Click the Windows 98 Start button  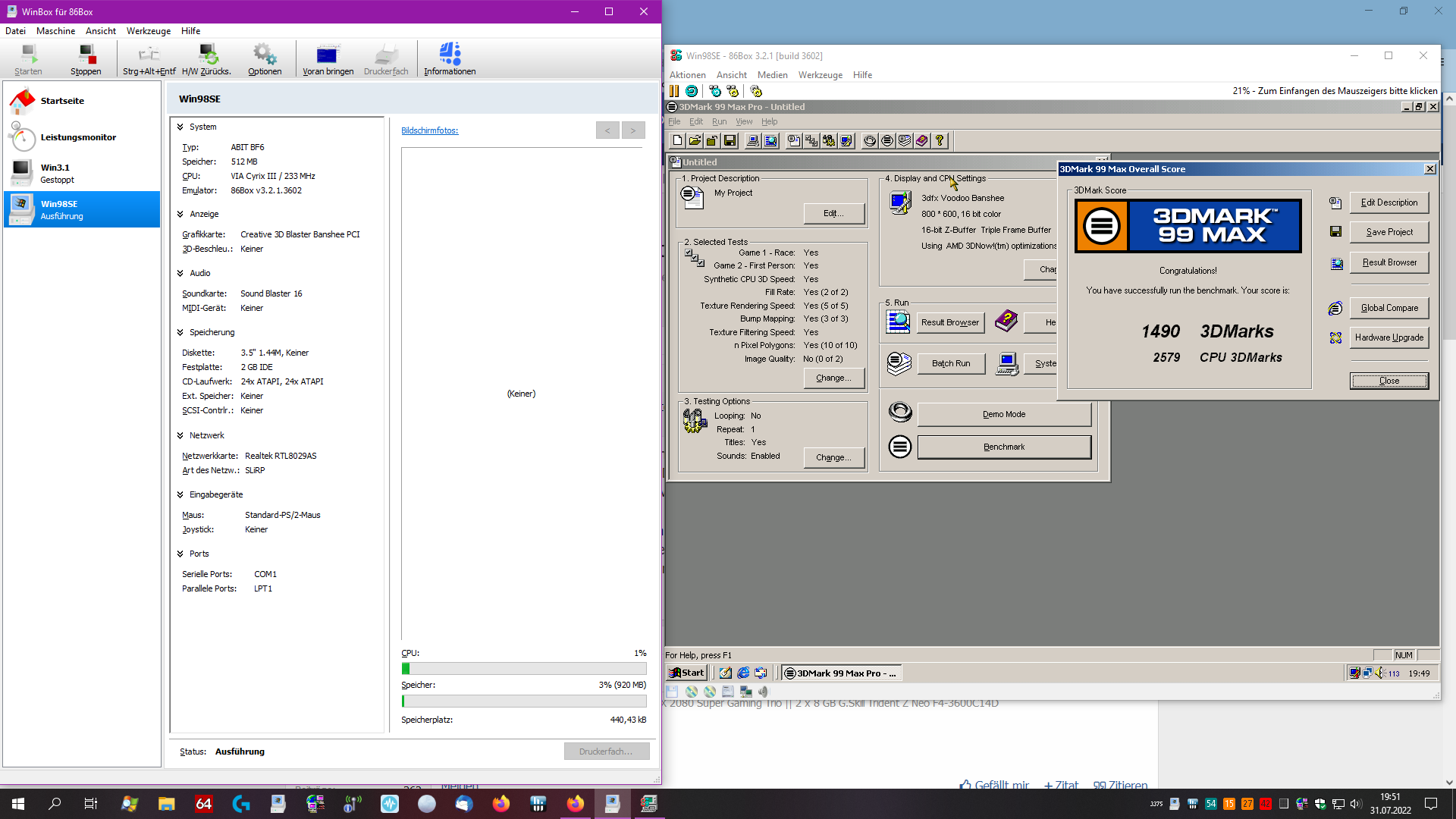(686, 673)
